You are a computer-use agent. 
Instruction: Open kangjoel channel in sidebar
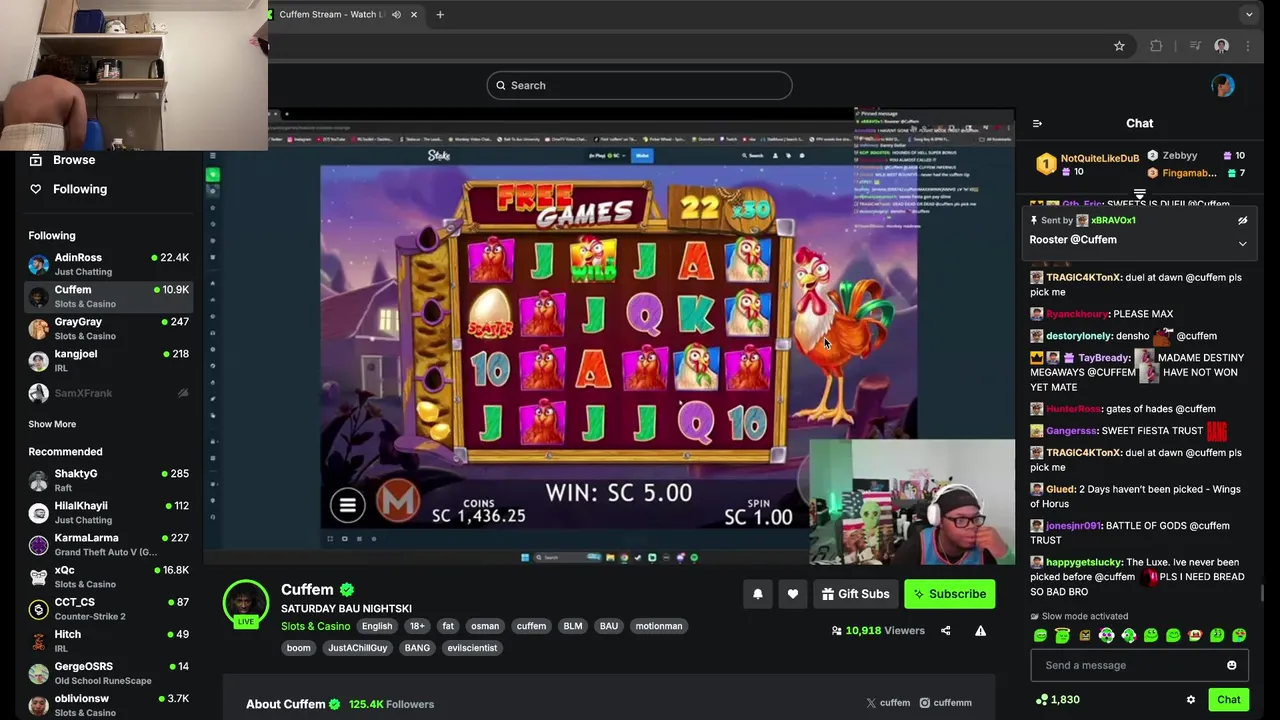108,360
